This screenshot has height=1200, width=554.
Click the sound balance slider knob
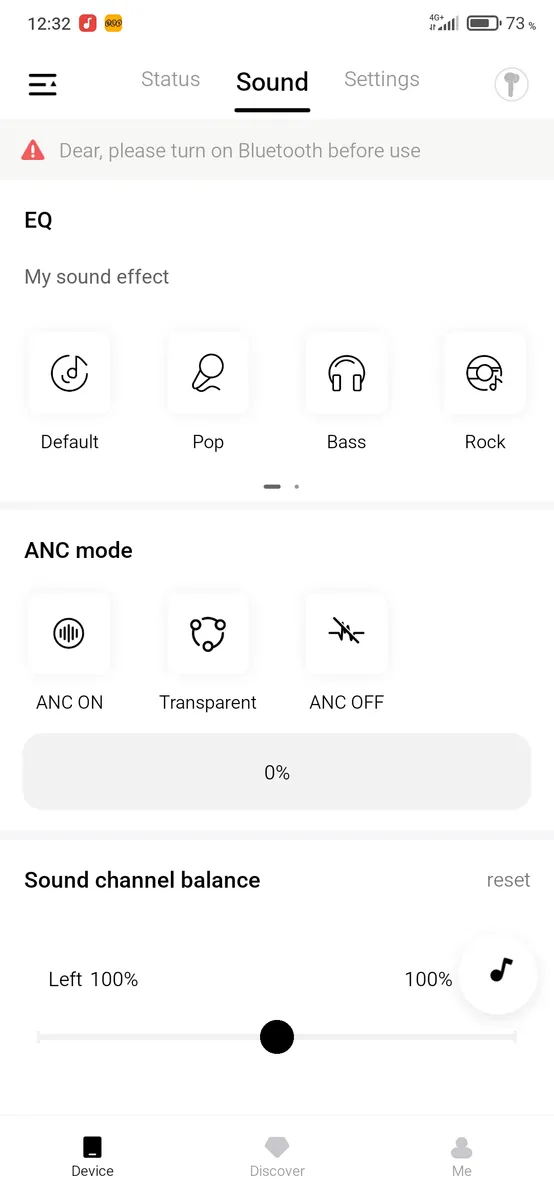point(277,1037)
